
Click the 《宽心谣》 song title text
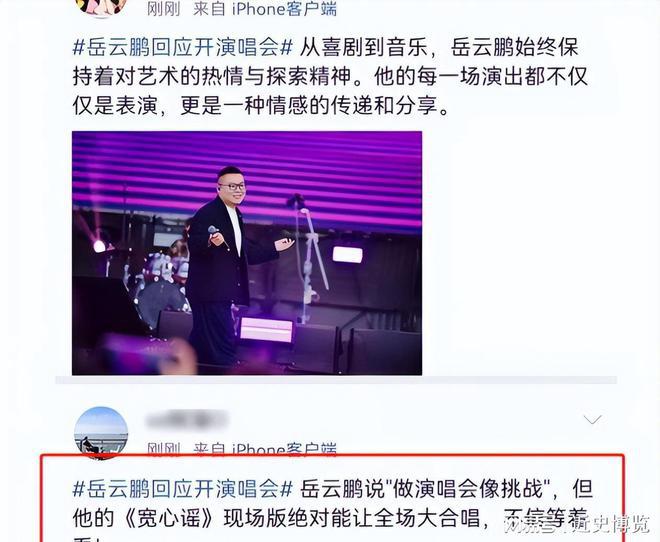point(169,518)
